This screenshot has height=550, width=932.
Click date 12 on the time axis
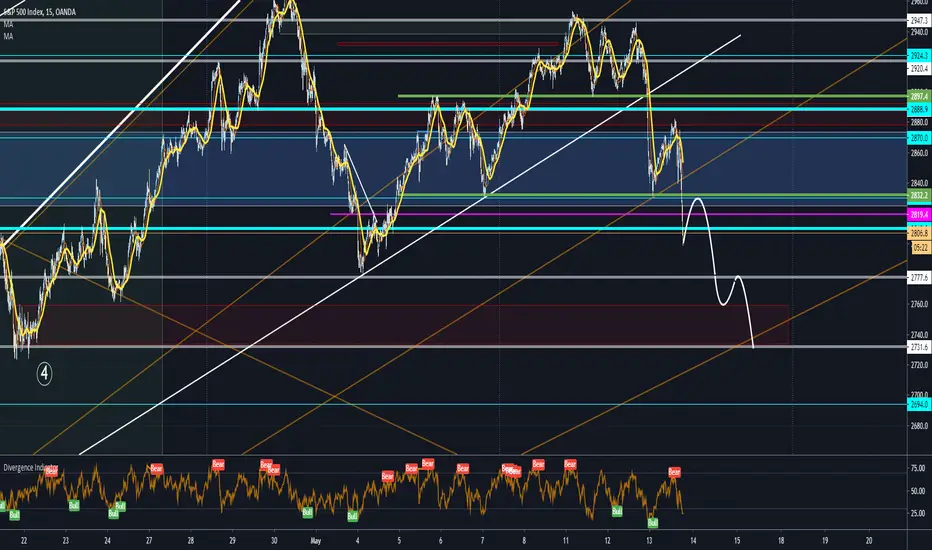(607, 540)
